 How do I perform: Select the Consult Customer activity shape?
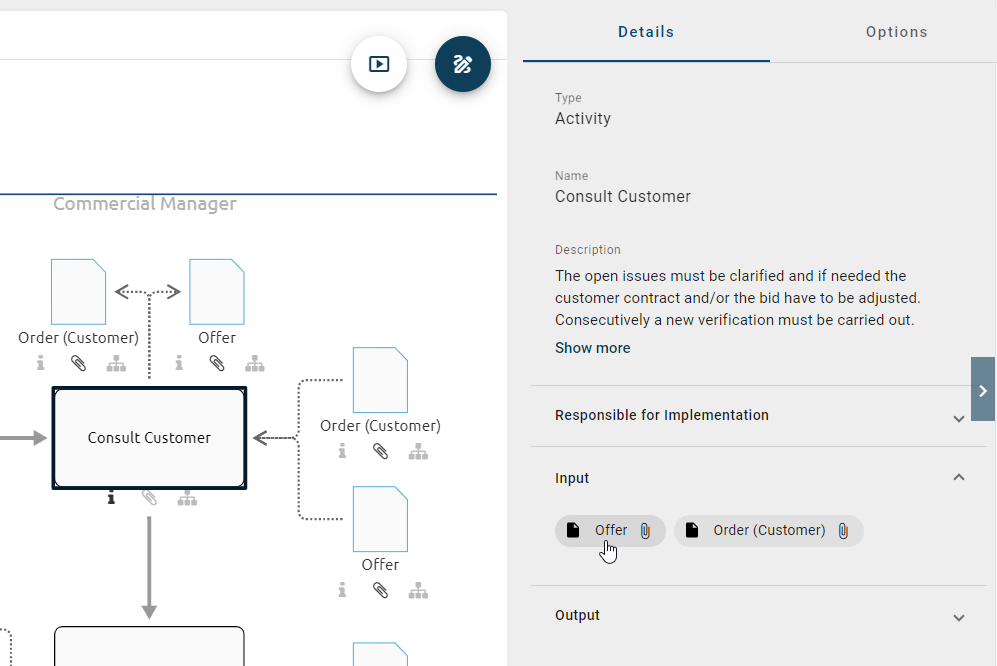point(149,437)
